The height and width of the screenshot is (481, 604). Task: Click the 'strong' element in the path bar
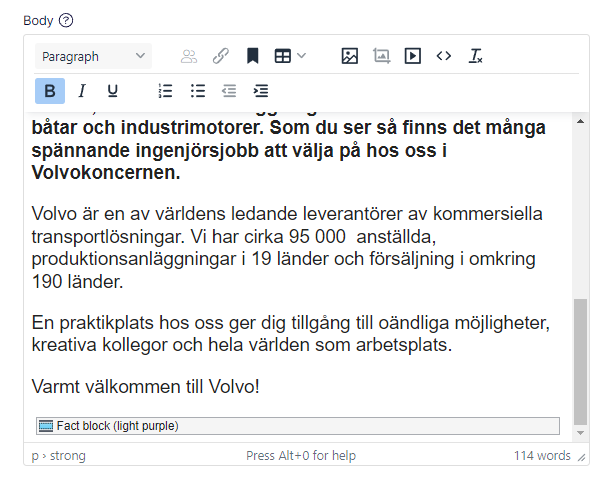(x=70, y=456)
